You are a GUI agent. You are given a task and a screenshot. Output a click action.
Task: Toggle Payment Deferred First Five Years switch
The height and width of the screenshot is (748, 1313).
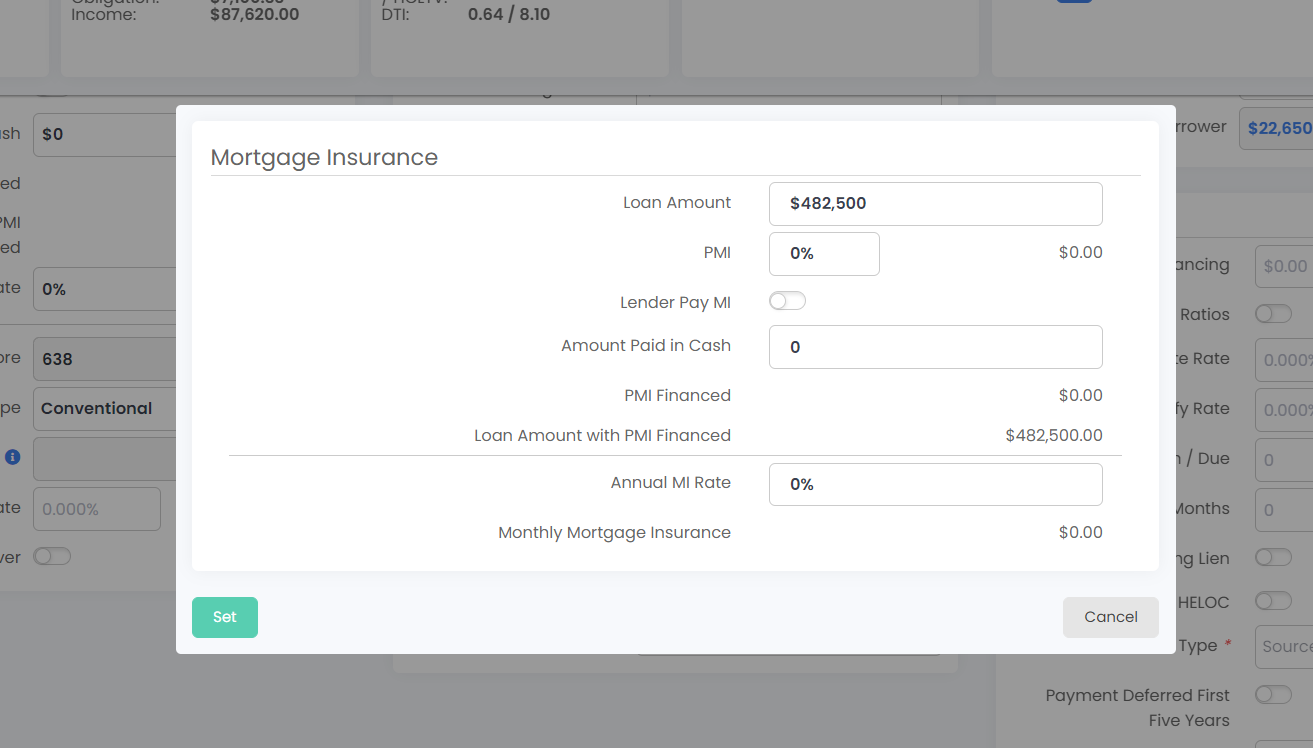point(1273,694)
